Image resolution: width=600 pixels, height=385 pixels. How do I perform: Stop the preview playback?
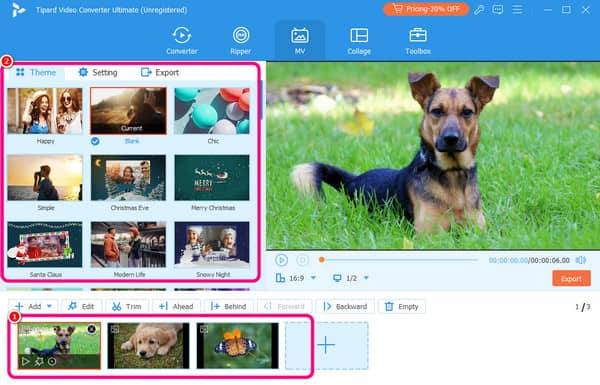click(302, 260)
